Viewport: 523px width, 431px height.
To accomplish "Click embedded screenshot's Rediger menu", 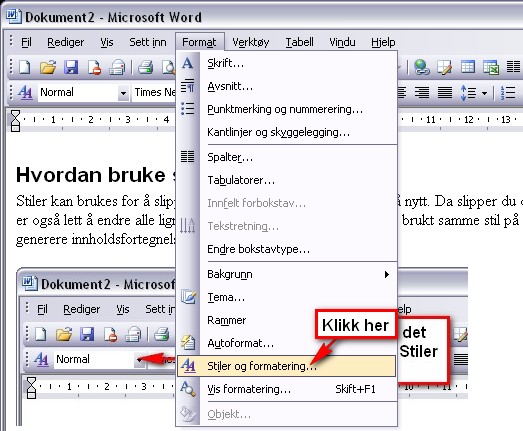I will point(81,309).
